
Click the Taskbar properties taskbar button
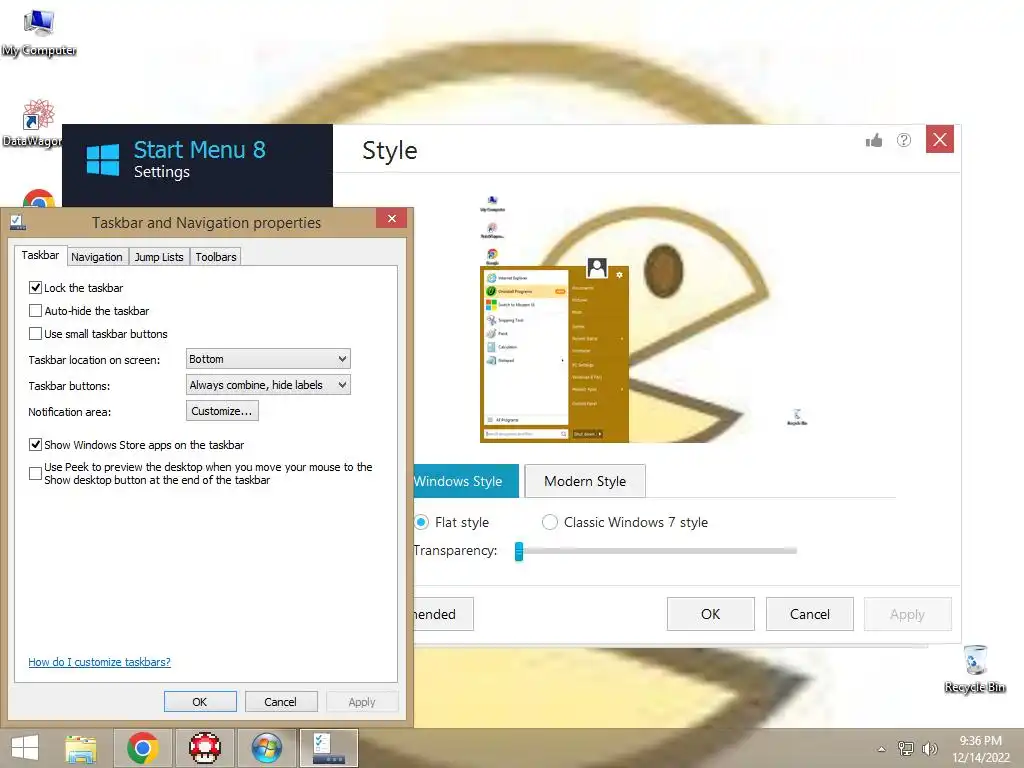pos(328,748)
